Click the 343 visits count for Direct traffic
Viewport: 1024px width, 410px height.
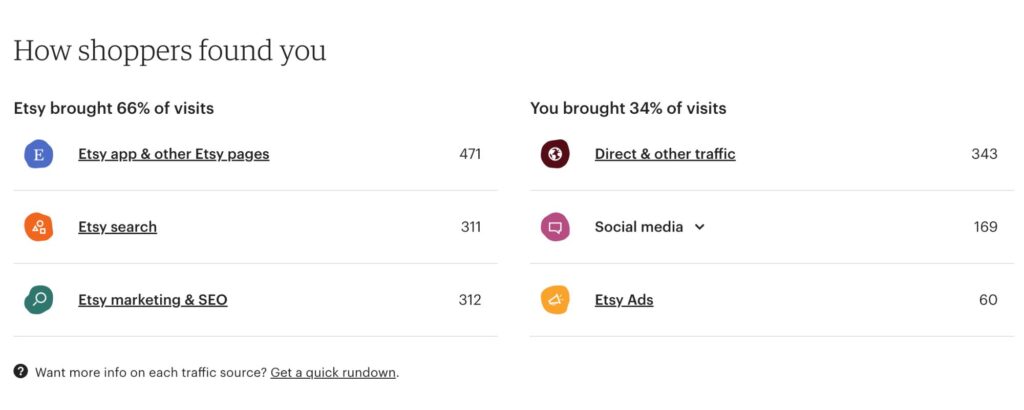click(984, 154)
